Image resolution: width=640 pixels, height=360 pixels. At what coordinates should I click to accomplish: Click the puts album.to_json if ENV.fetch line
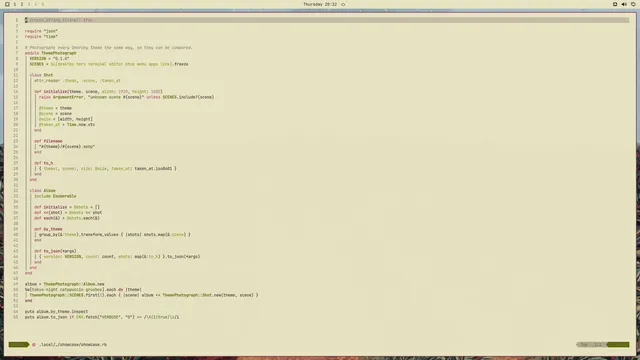pos(102,317)
